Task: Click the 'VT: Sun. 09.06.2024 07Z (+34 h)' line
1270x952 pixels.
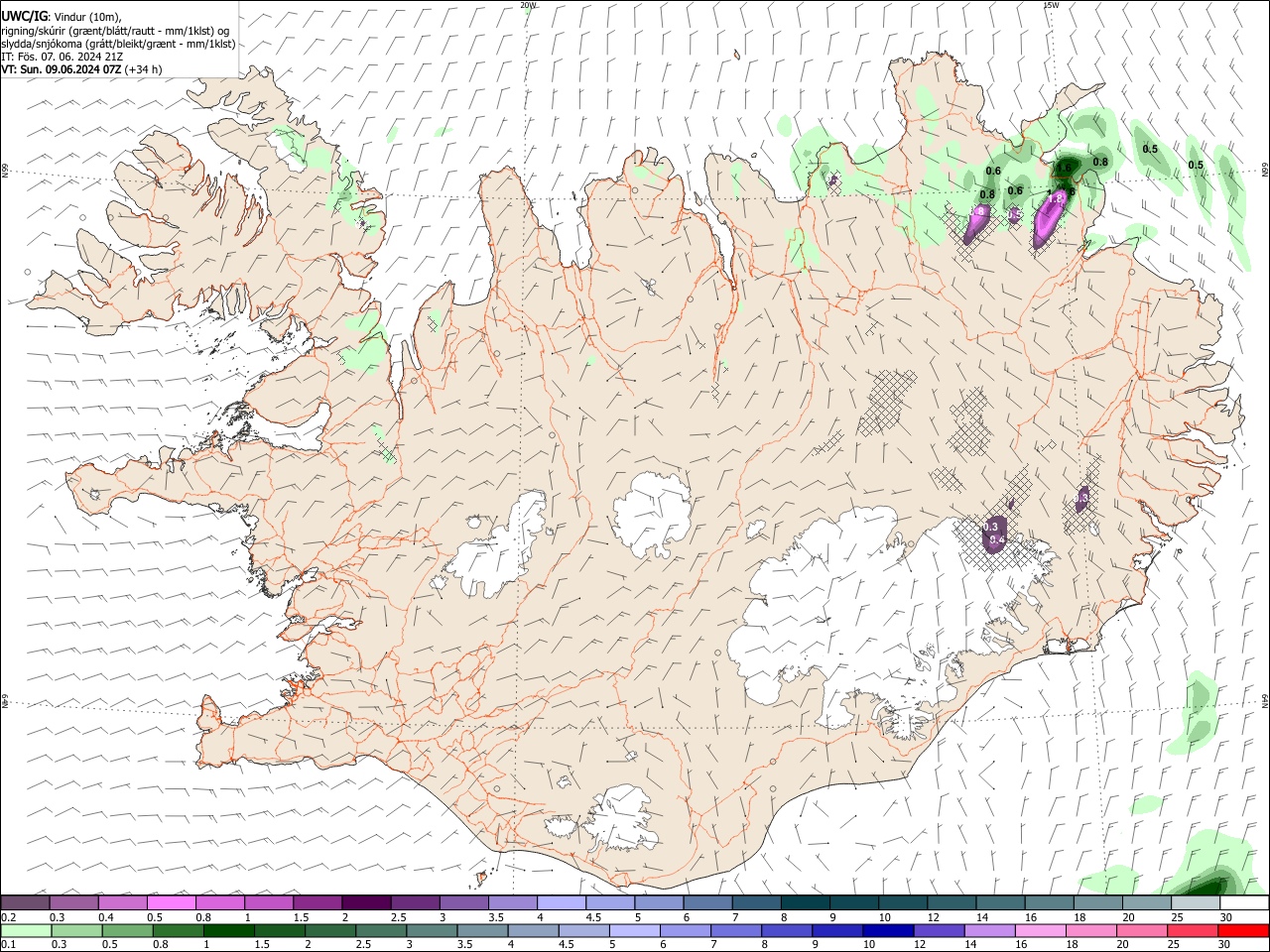Action: tap(81, 69)
